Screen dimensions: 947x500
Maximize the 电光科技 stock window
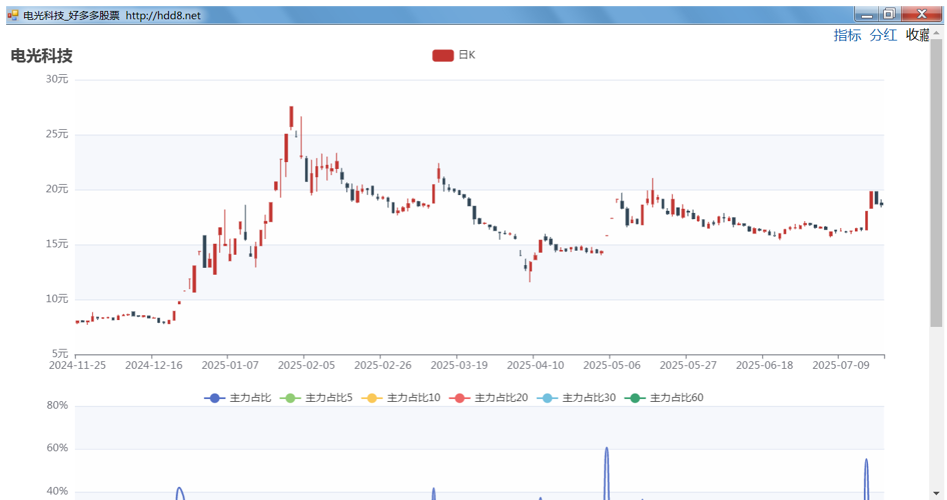coord(889,14)
